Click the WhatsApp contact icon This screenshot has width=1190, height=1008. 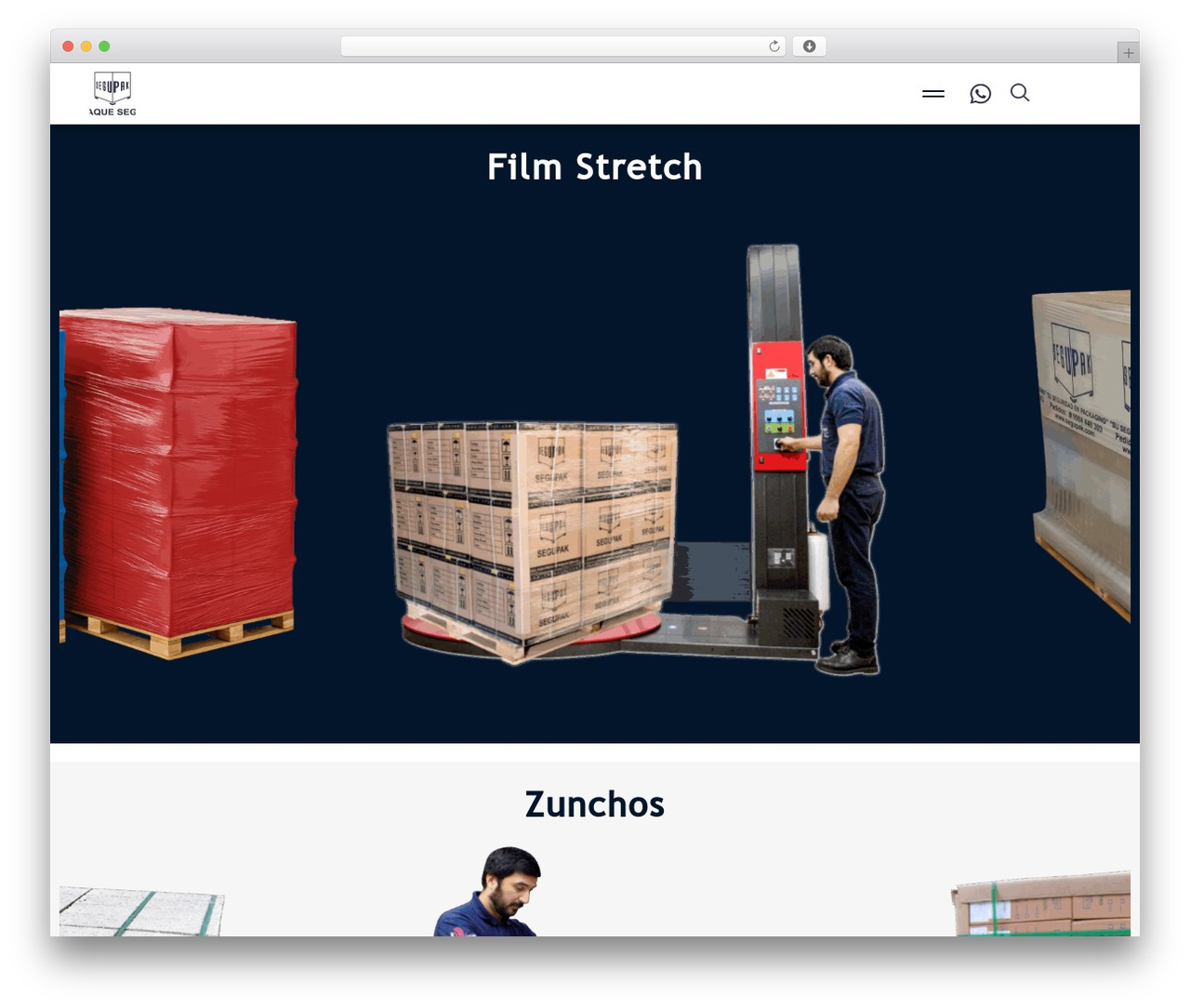tap(980, 94)
